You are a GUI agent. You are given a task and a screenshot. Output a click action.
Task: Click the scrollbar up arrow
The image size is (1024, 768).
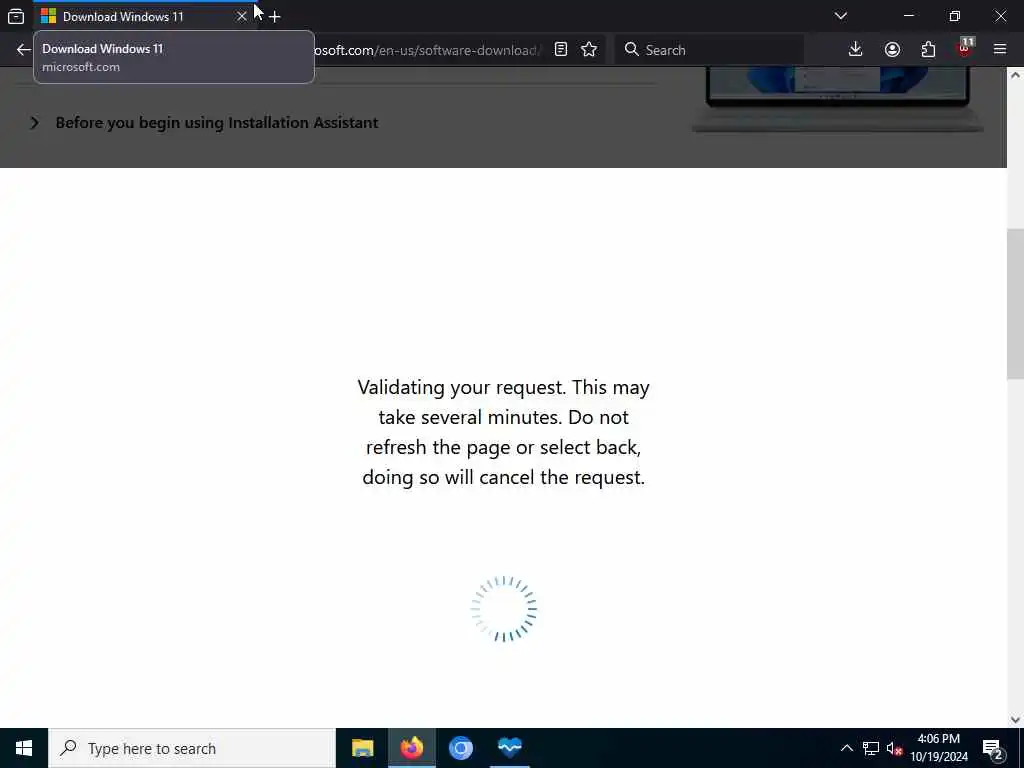click(1015, 74)
